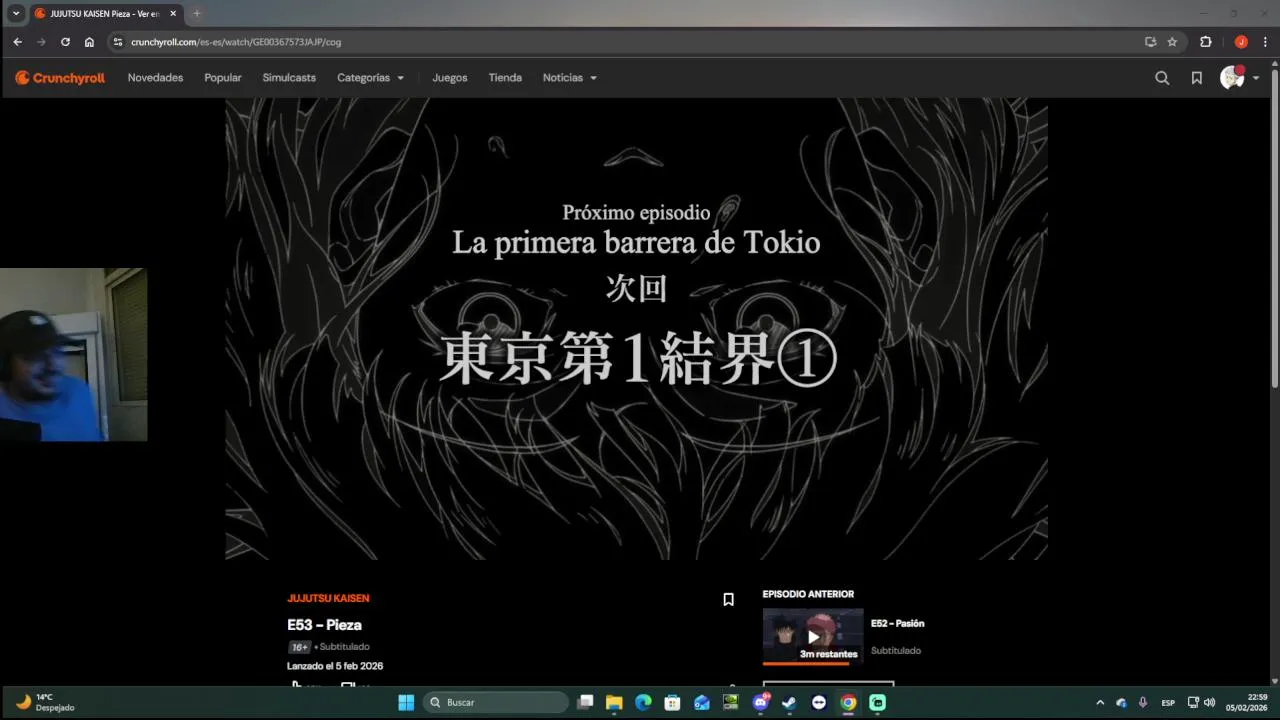Viewport: 1280px width, 720px height.
Task: Open the Popular section
Action: [223, 78]
